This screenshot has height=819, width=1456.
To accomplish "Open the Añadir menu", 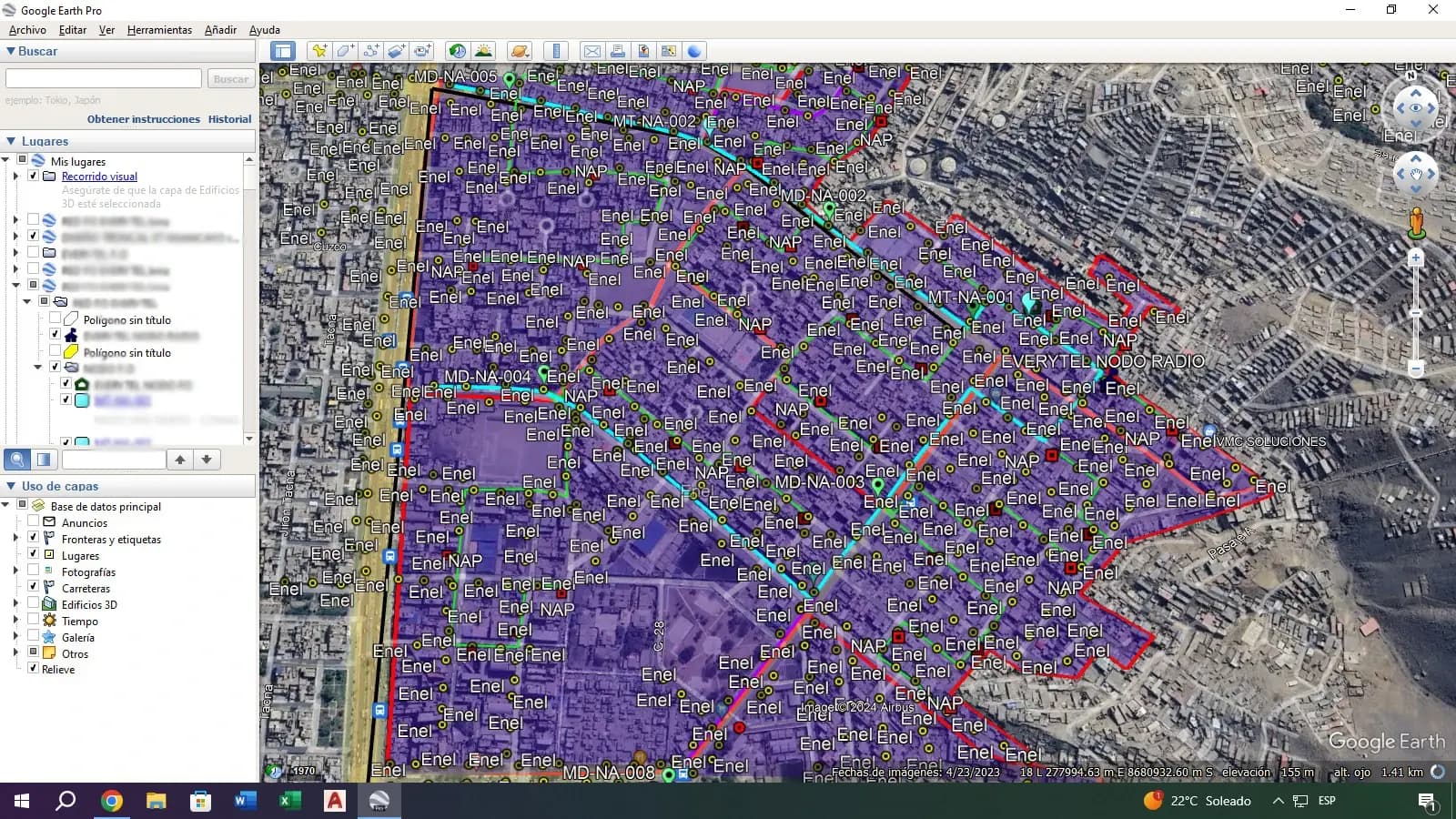I will (x=220, y=30).
